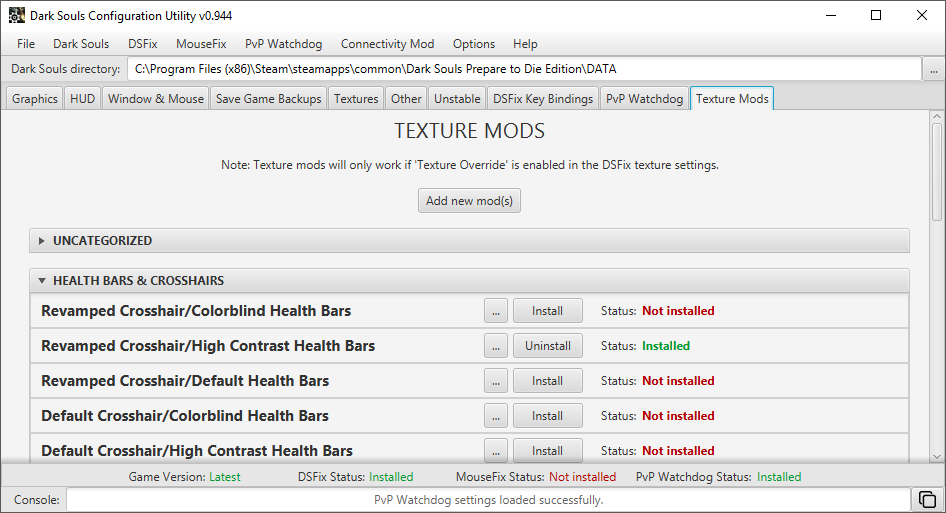Screen dimensions: 946x513
Task: Open the DSFix menu
Action: tap(142, 44)
